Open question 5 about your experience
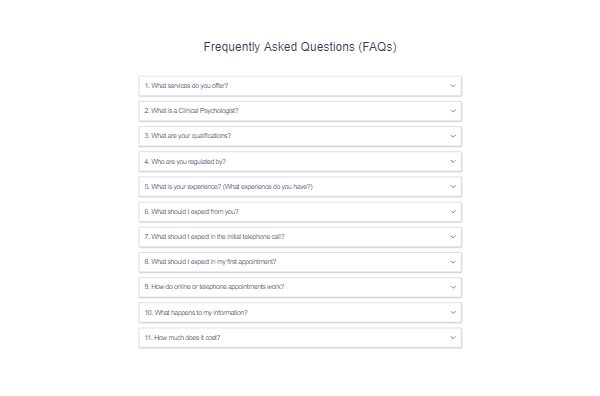 300,187
